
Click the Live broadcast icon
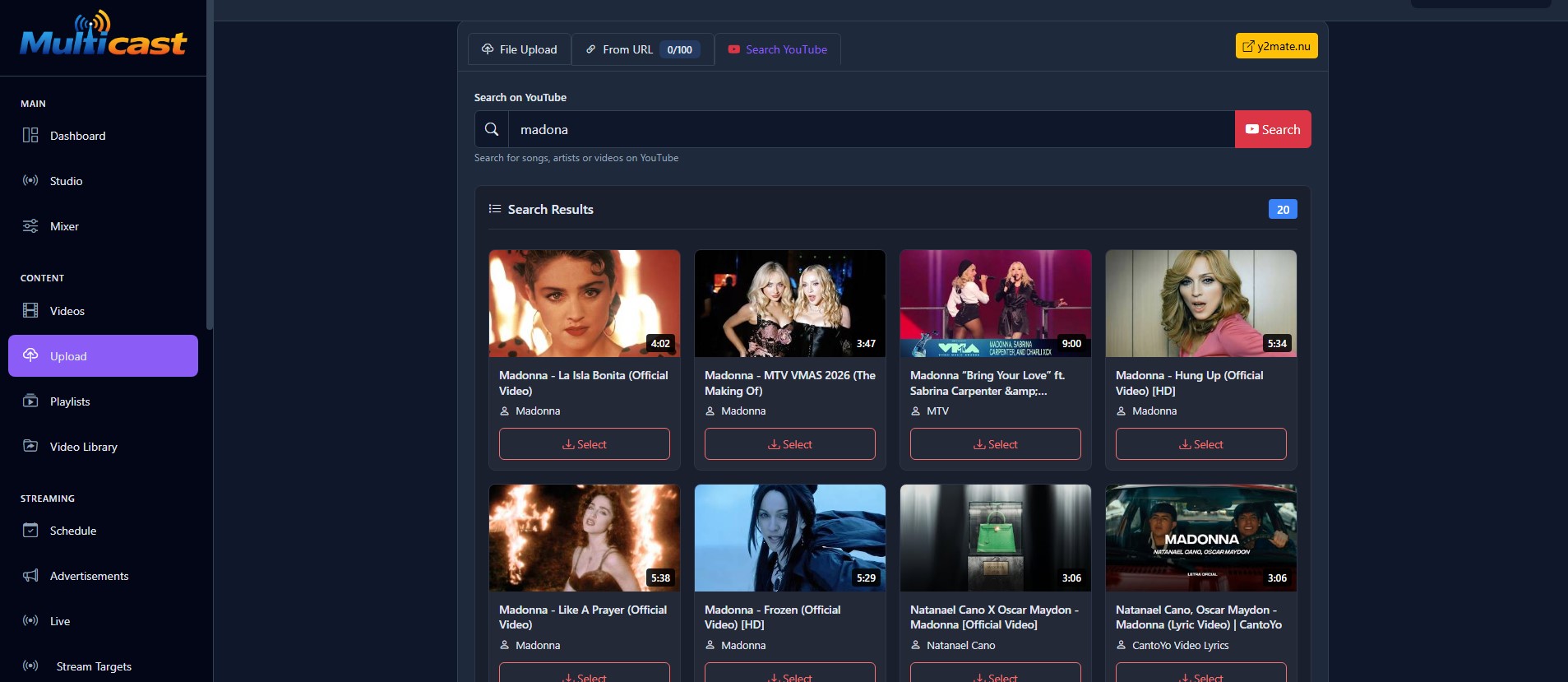coord(30,620)
